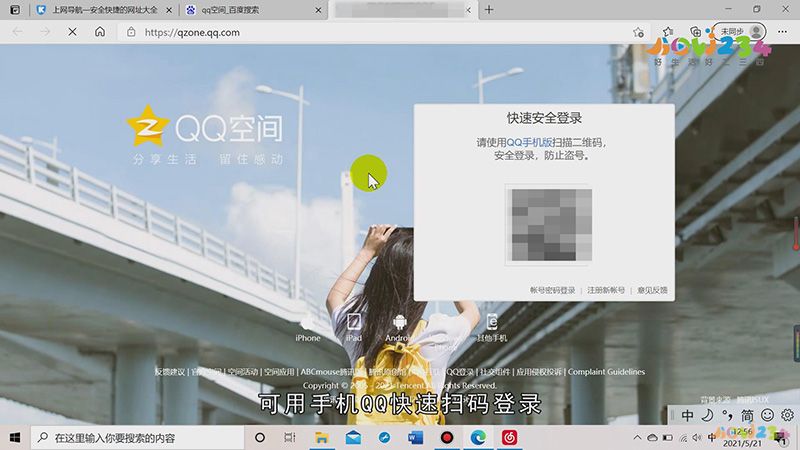Open the 反馈建议 footer link
The image size is (800, 450).
(170, 372)
